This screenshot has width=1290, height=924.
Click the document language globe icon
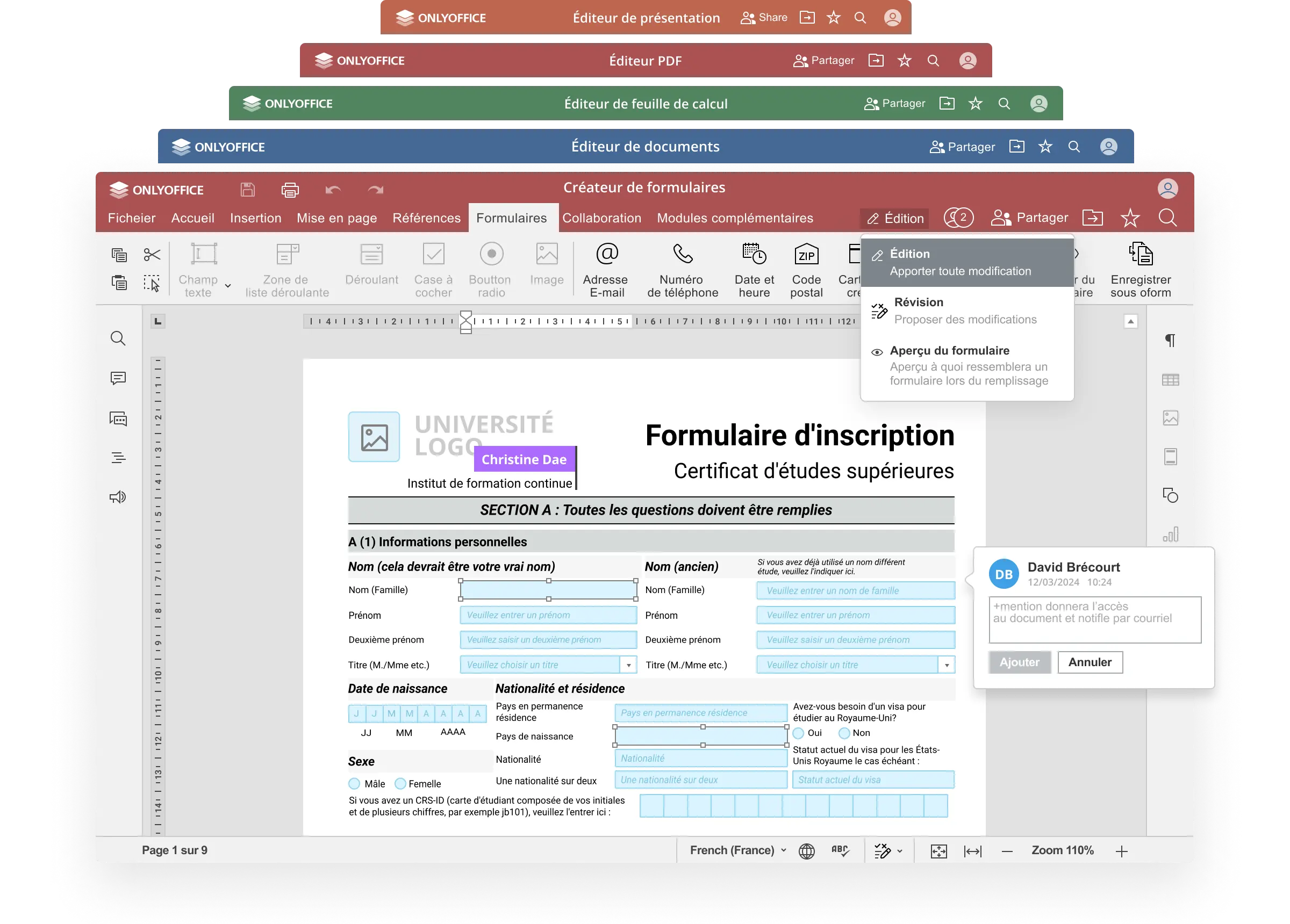[x=807, y=850]
